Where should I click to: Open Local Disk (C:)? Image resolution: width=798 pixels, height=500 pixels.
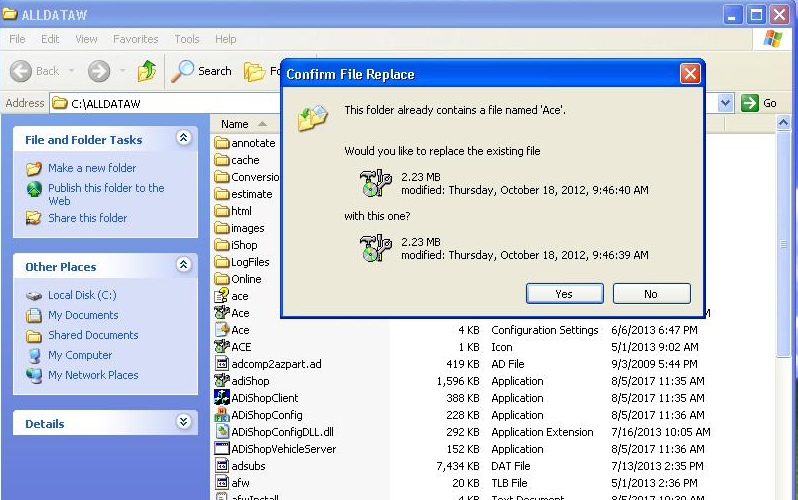point(82,295)
